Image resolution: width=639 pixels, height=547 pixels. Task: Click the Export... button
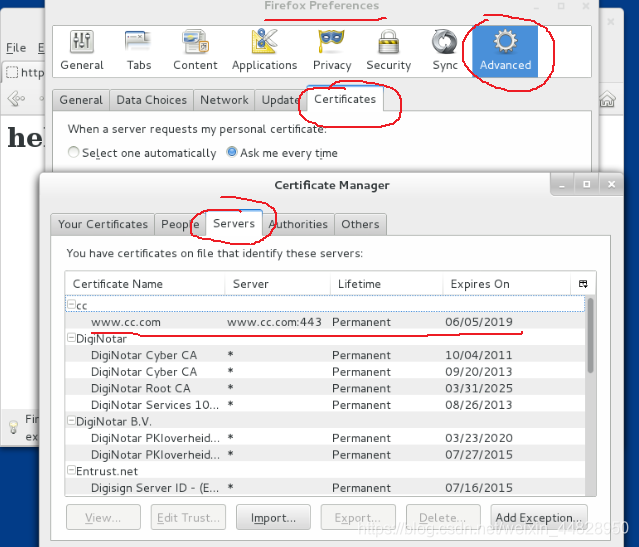(358, 518)
